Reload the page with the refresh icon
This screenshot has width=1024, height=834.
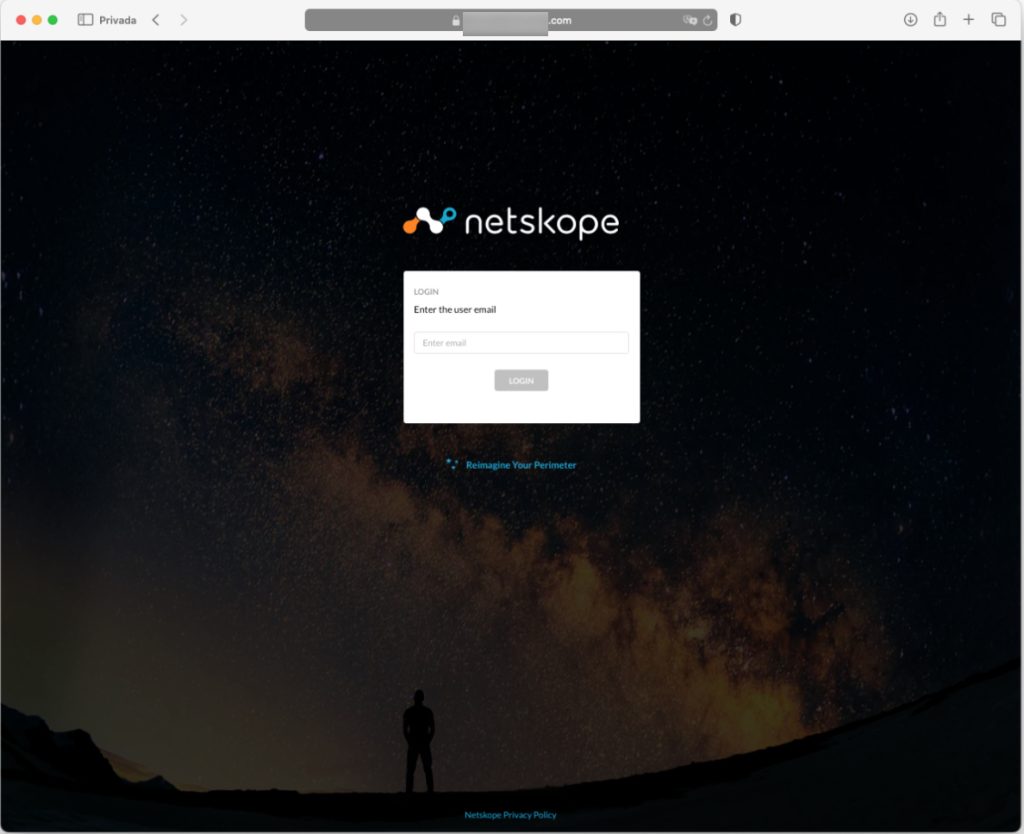coord(707,20)
